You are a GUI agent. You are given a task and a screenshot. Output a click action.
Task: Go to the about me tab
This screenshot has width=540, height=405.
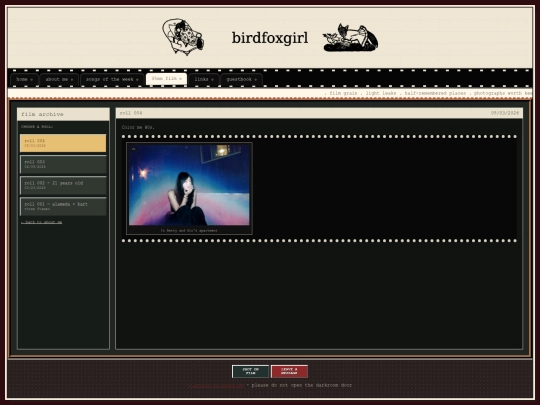[x=59, y=79]
